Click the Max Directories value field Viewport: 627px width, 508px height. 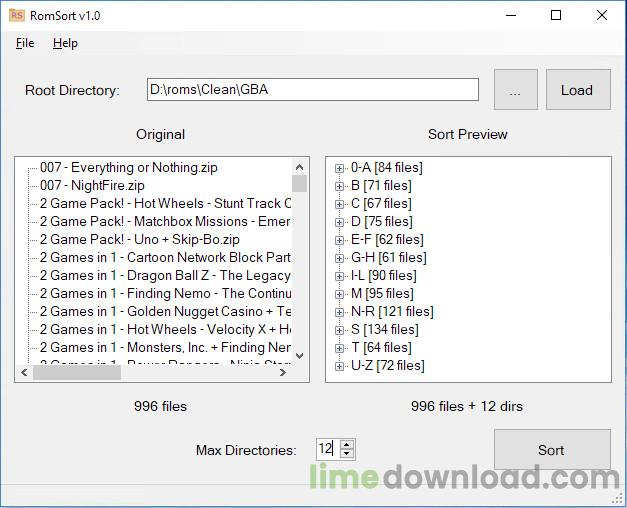tap(328, 449)
